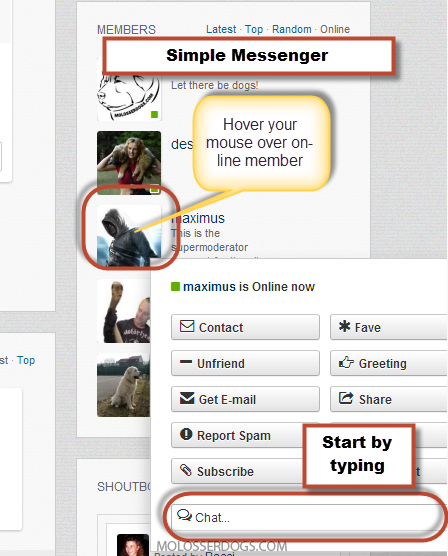This screenshot has height=556, width=448.
Task: Click the solid envelope Get E-mail icon
Action: coord(187,398)
